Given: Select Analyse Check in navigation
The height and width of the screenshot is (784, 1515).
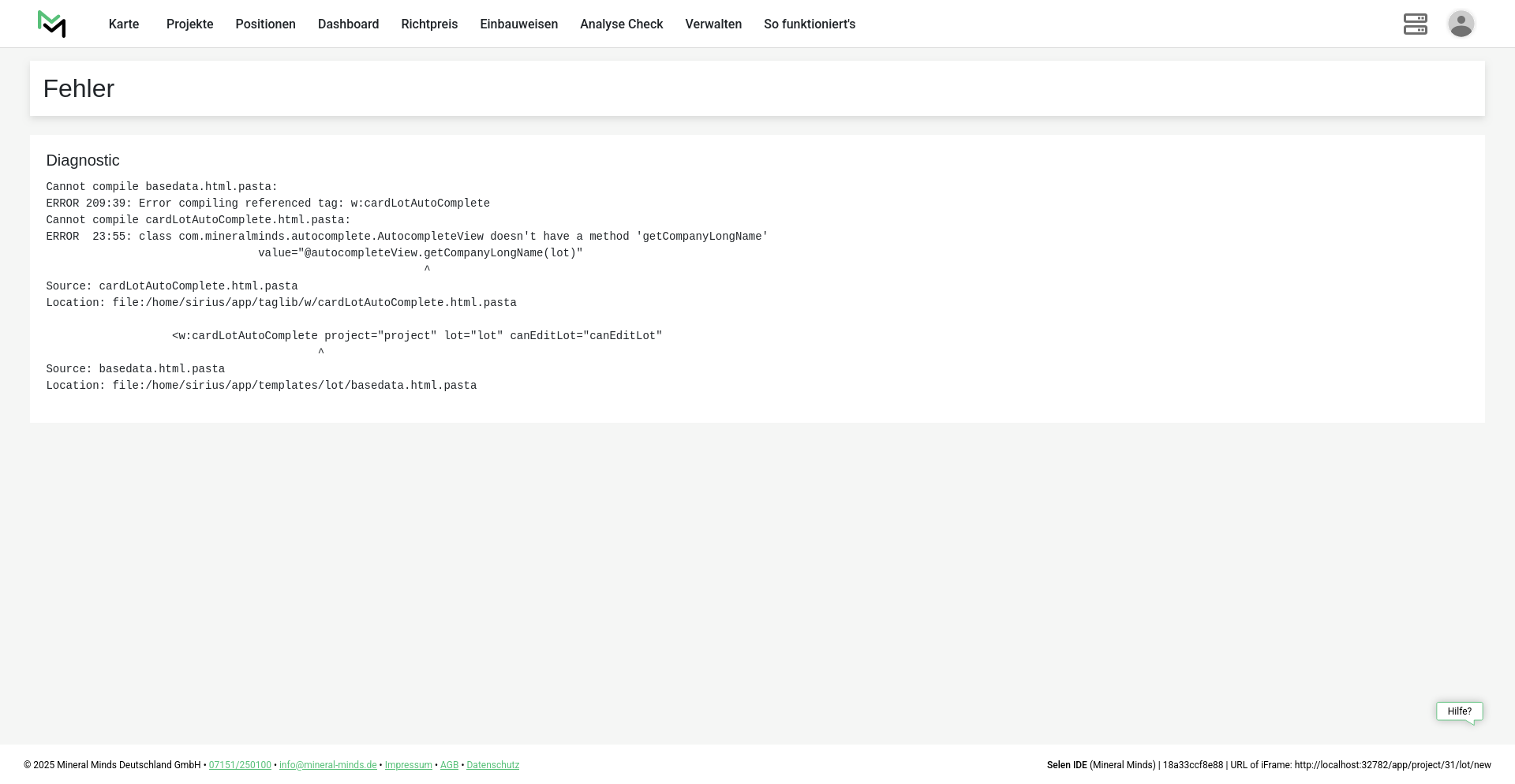Looking at the screenshot, I should (x=621, y=24).
